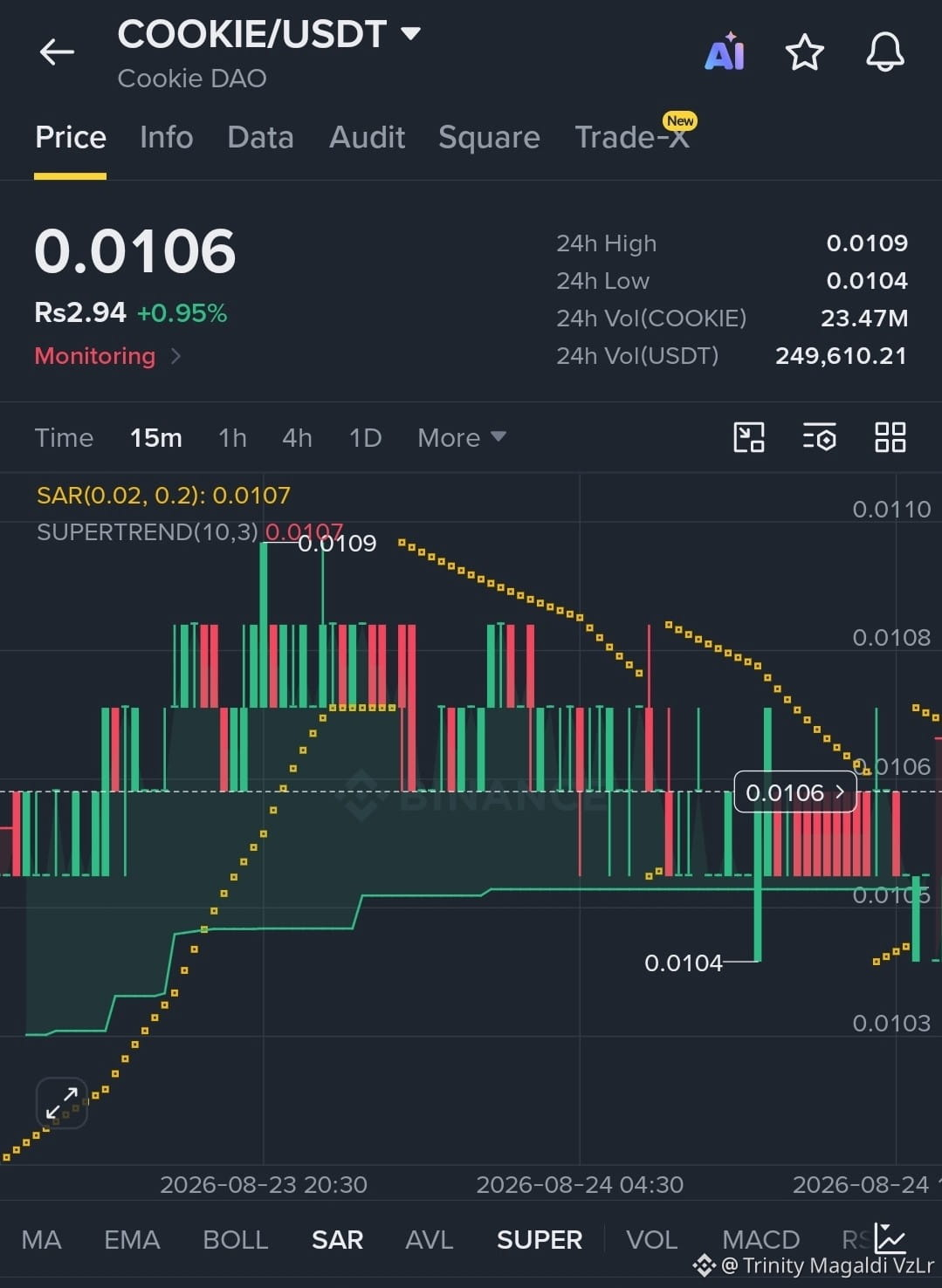The image size is (942, 1288).
Task: Open the Monitoring tag details chevron
Action: pos(175,356)
